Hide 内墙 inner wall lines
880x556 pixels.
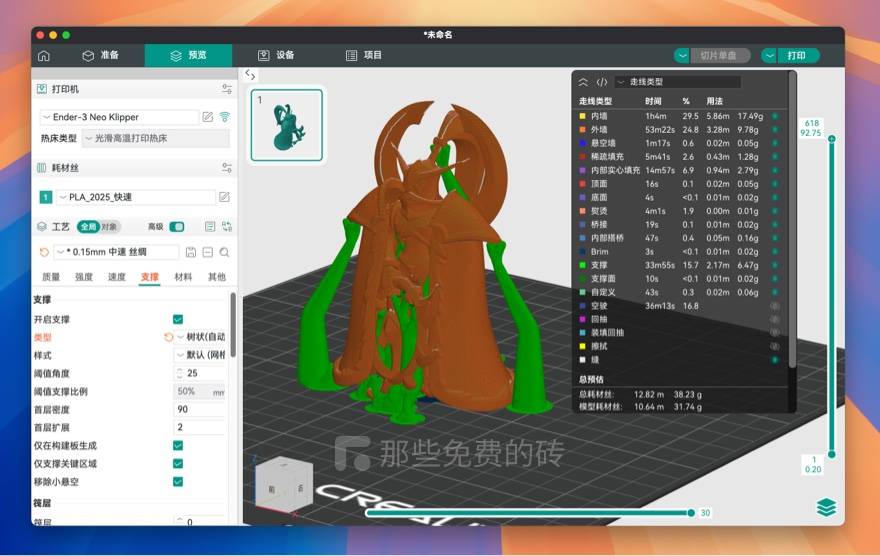point(774,116)
